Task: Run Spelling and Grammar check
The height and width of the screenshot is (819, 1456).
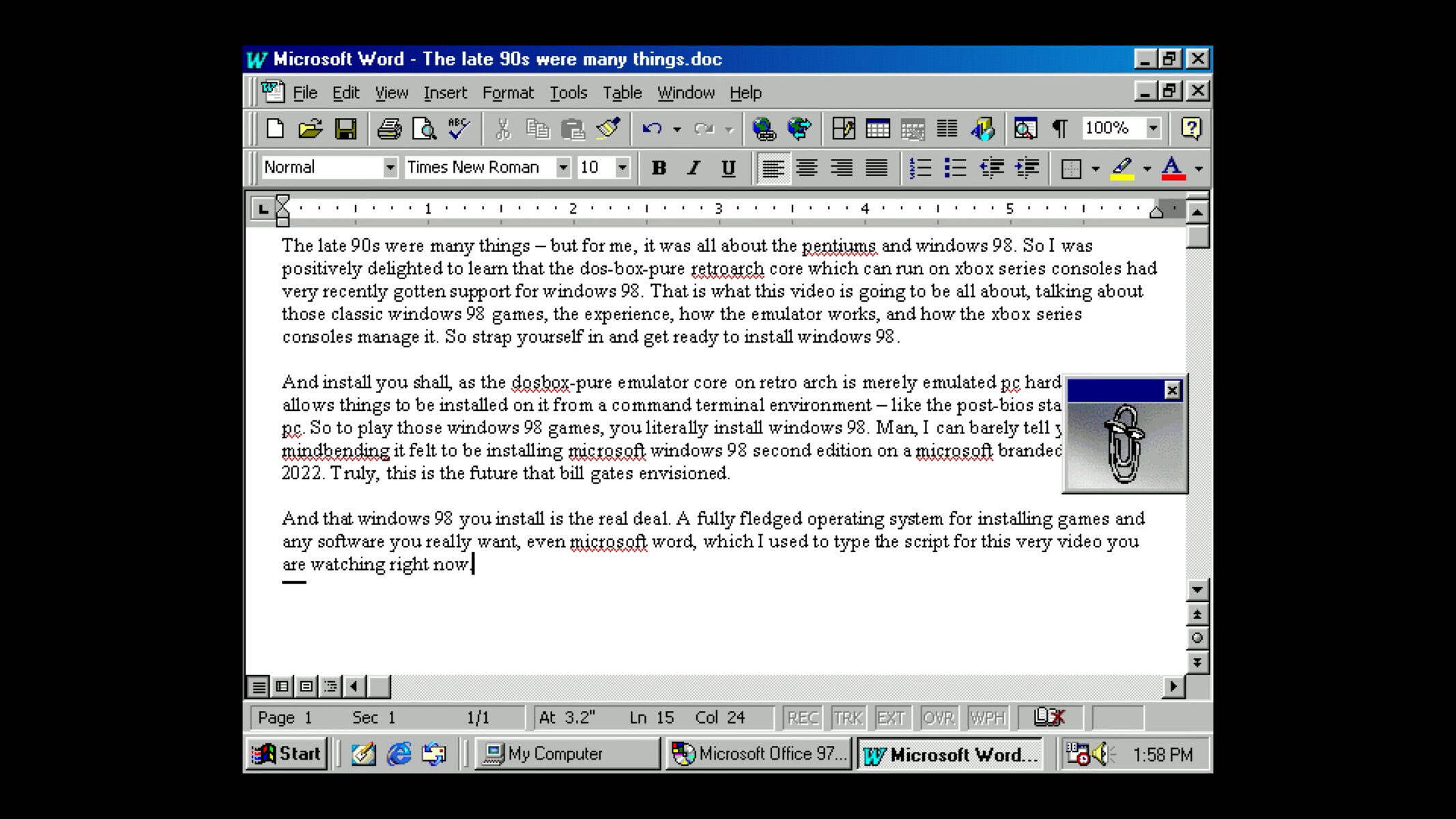Action: 459,128
